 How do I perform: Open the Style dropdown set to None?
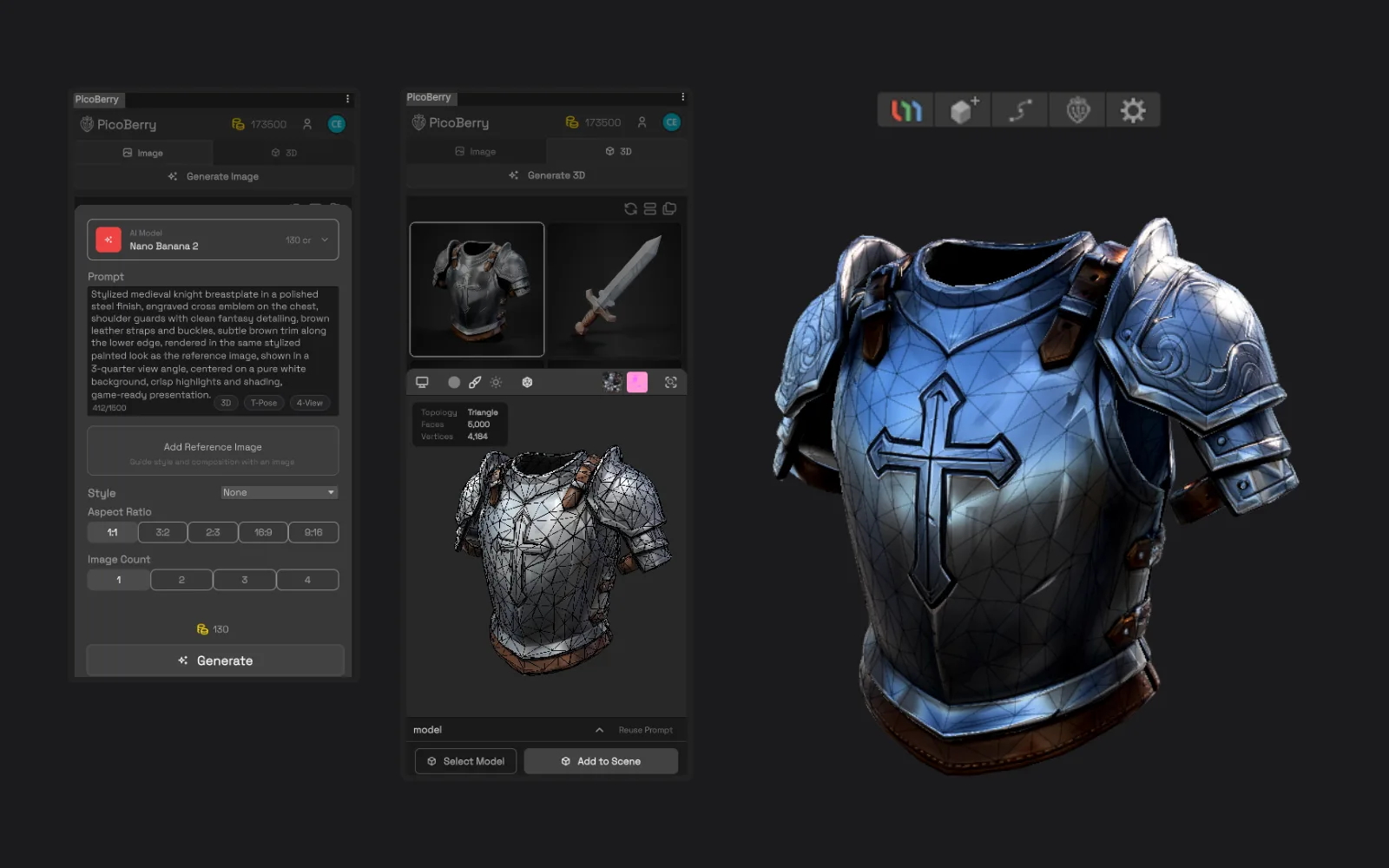(x=279, y=492)
